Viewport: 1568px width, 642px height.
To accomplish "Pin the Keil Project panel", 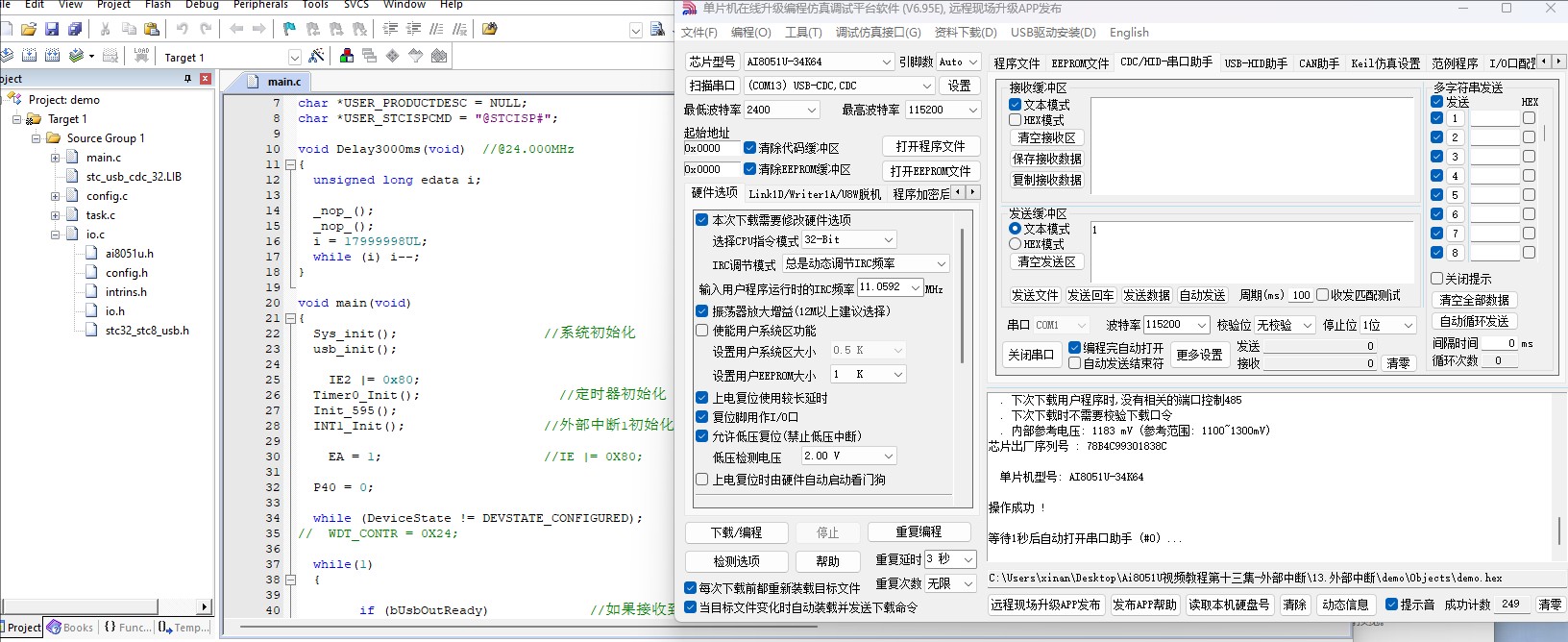I will pyautogui.click(x=187, y=79).
